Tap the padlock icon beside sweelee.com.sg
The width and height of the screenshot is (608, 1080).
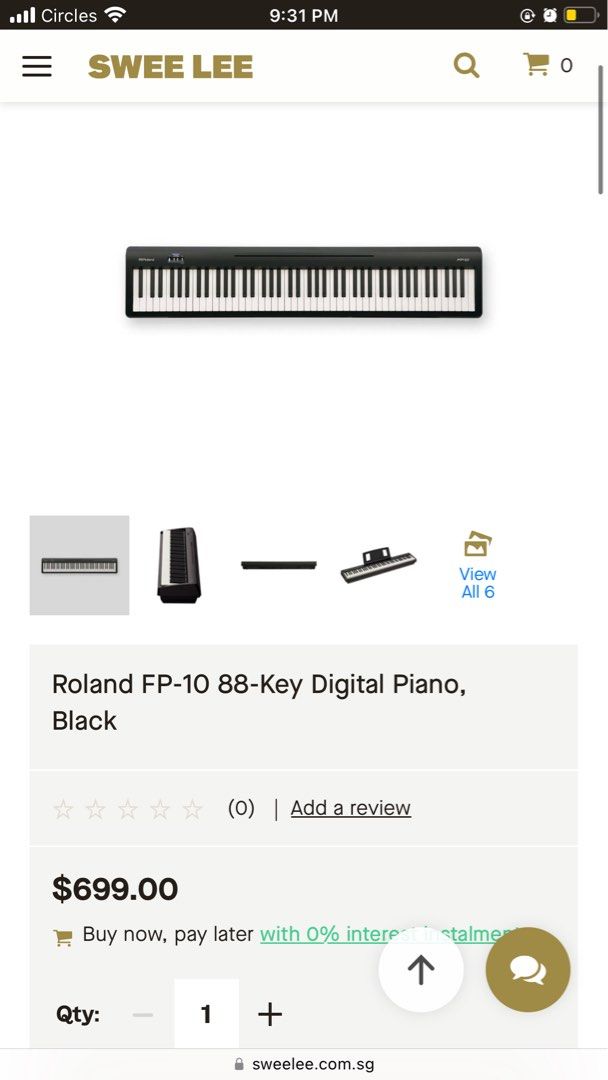[x=238, y=1064]
